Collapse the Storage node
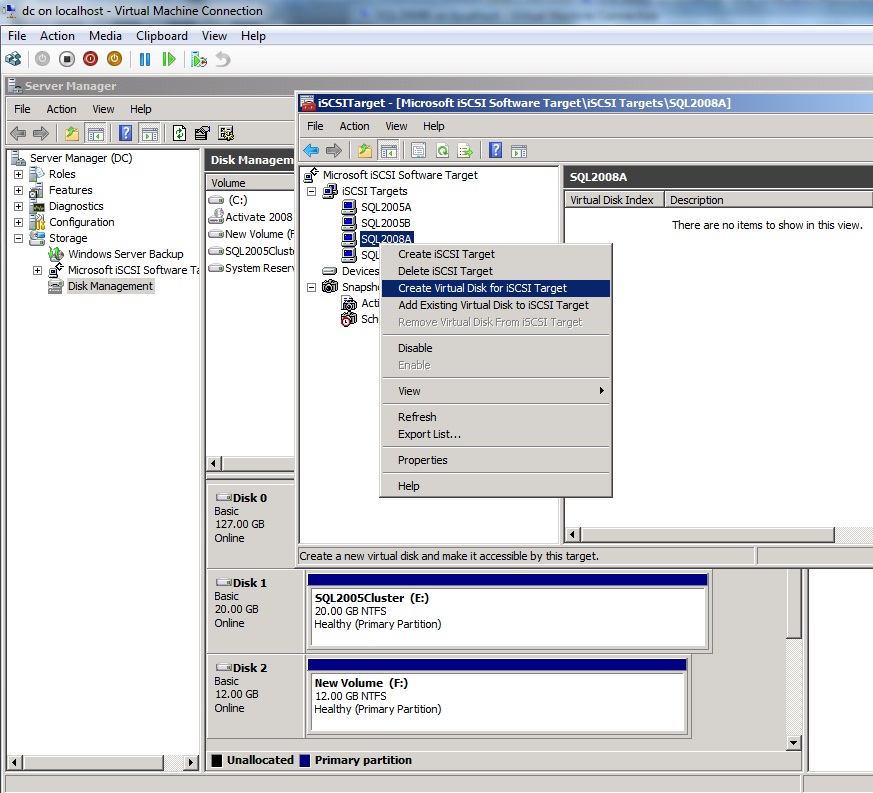 (x=18, y=238)
